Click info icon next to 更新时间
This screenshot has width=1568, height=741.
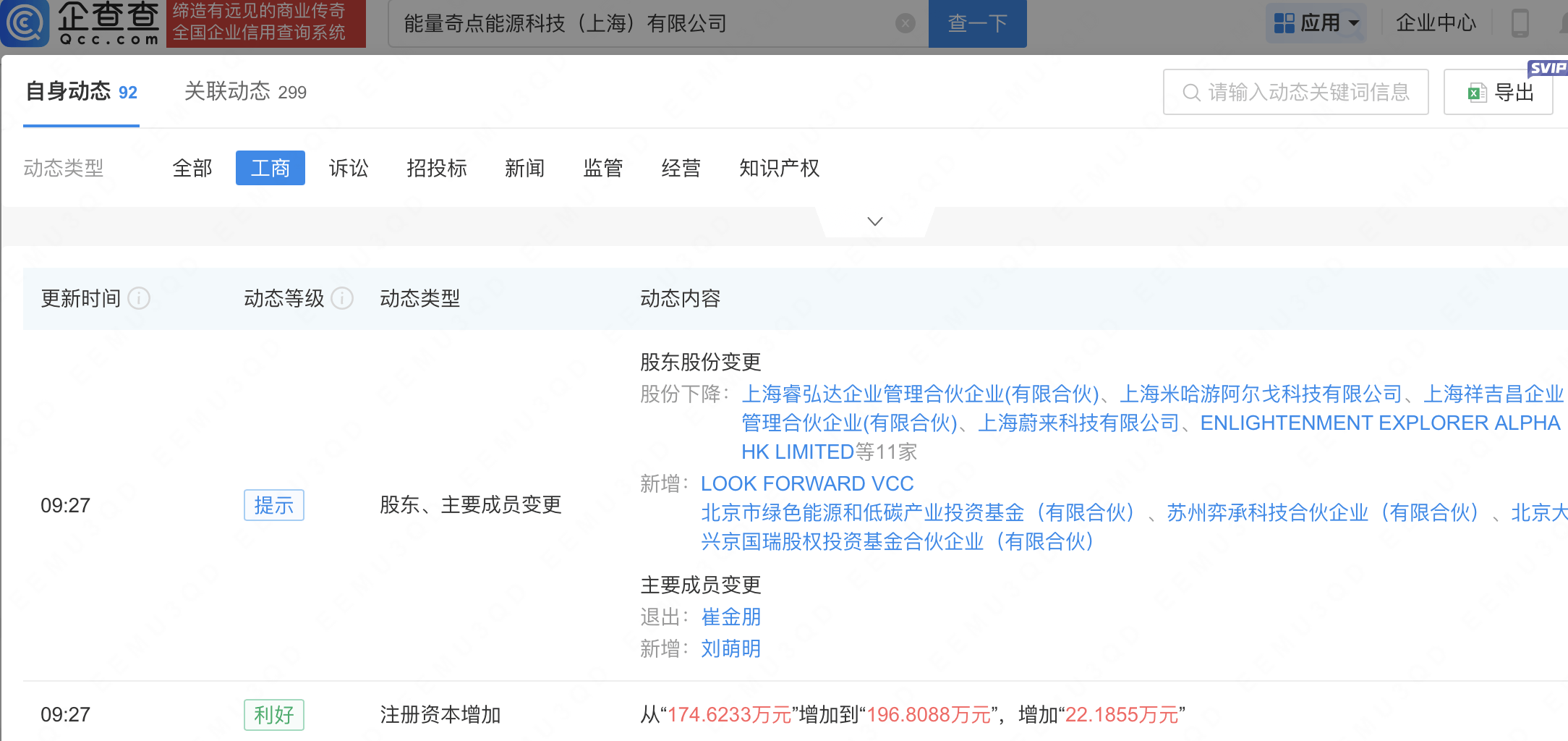139,298
